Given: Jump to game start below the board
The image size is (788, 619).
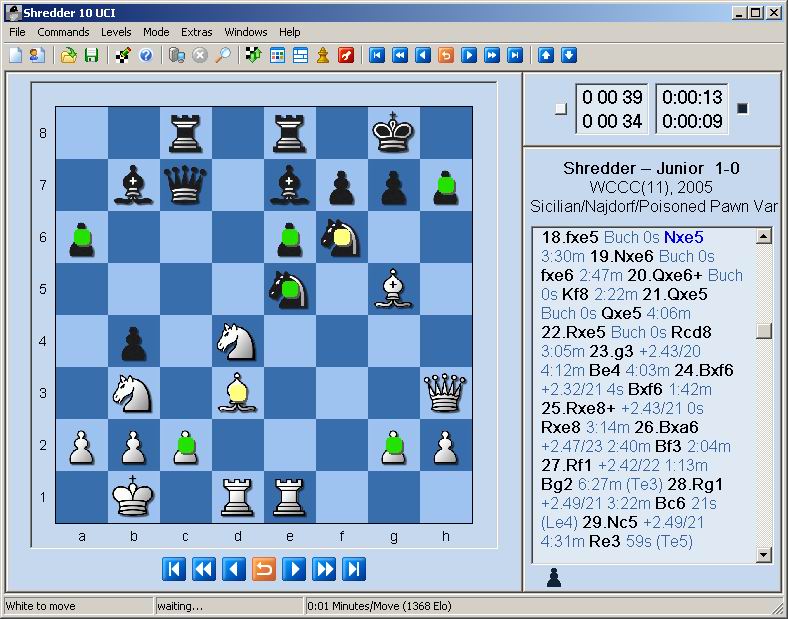Looking at the screenshot, I should click(174, 569).
